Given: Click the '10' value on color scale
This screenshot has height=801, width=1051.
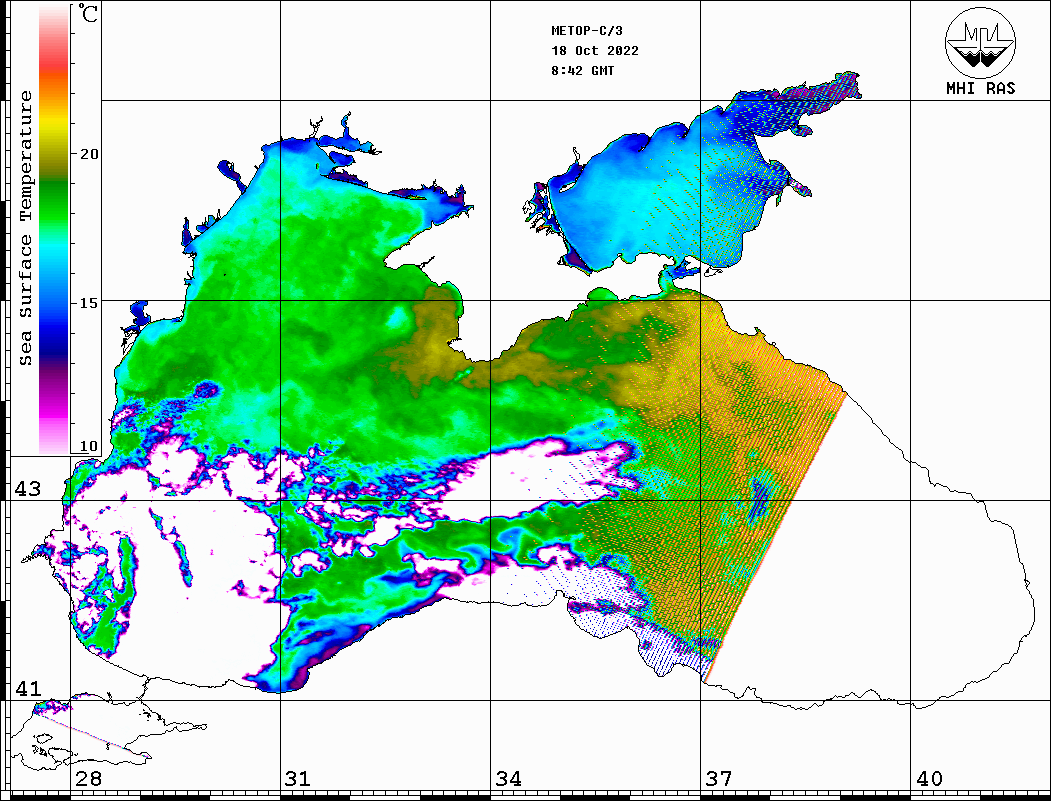Looking at the screenshot, I should tap(88, 446).
